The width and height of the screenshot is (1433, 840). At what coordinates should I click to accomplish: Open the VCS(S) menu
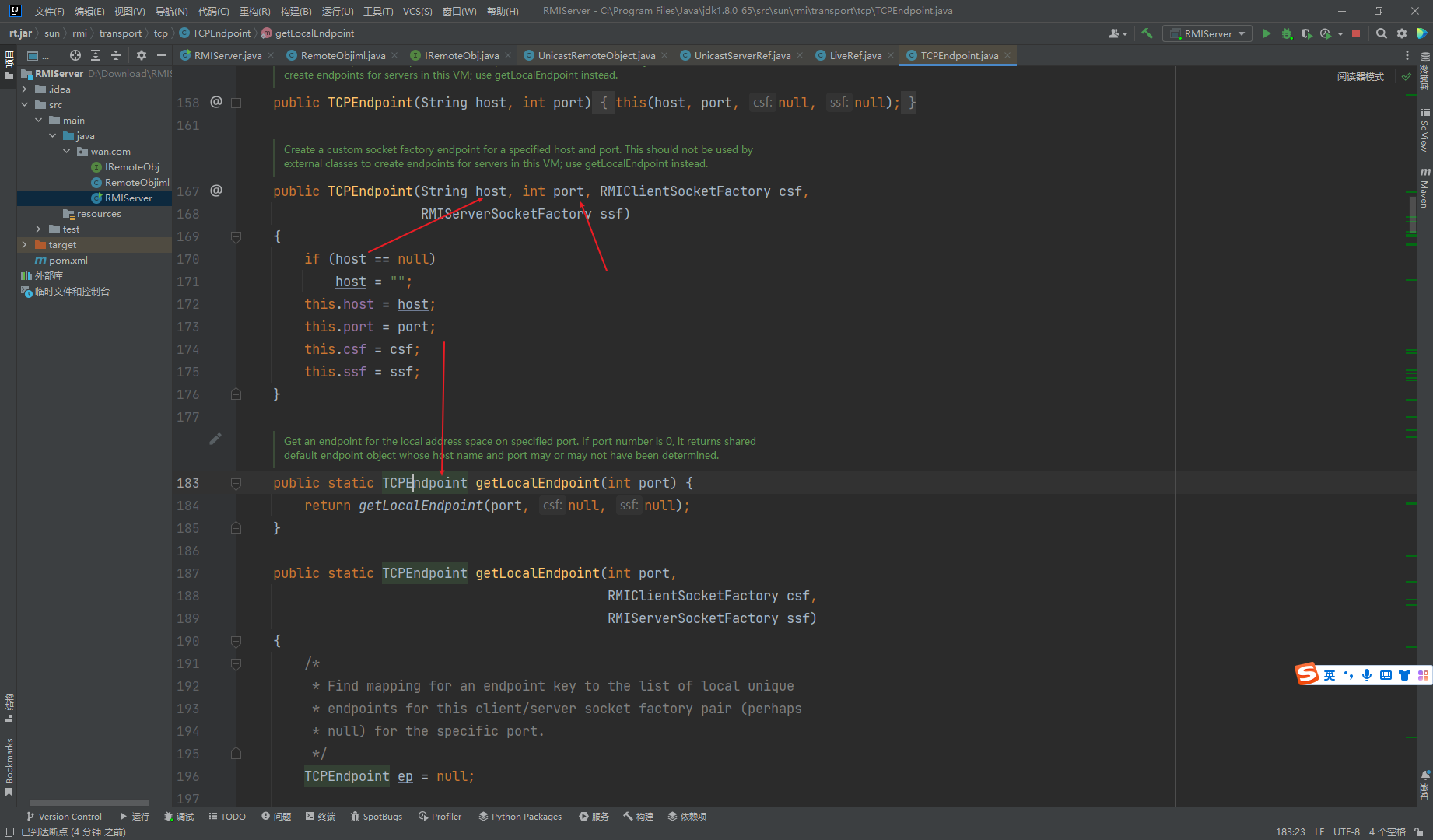(417, 11)
